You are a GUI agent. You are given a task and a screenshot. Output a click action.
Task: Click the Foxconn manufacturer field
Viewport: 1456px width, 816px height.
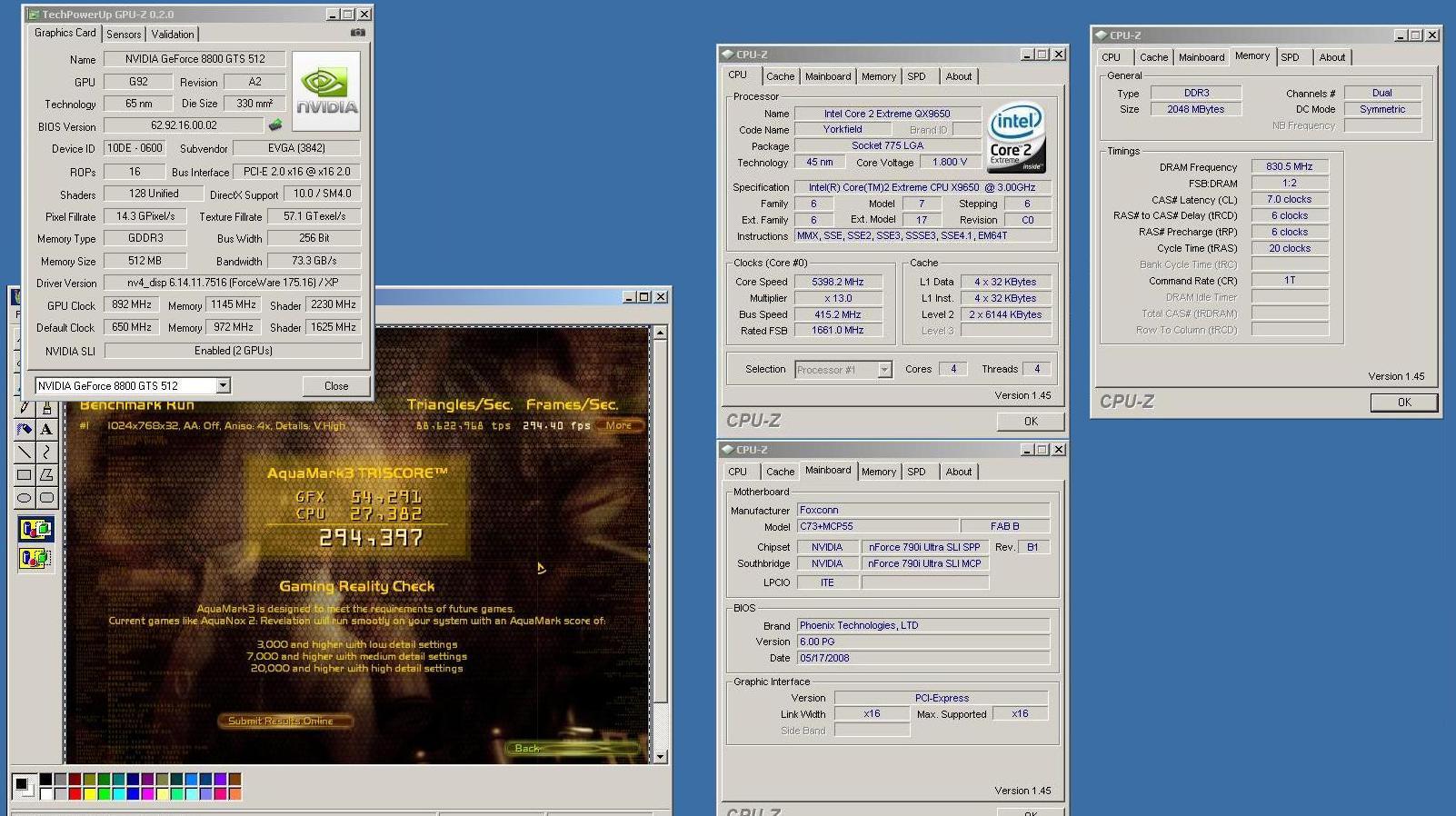tap(923, 510)
